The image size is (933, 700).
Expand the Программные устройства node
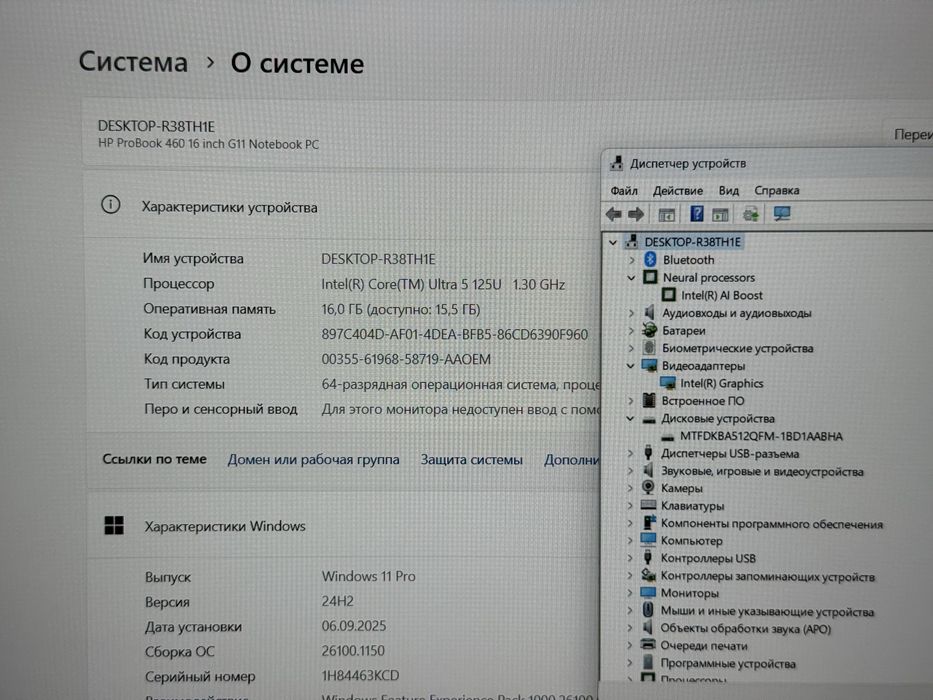click(630, 662)
